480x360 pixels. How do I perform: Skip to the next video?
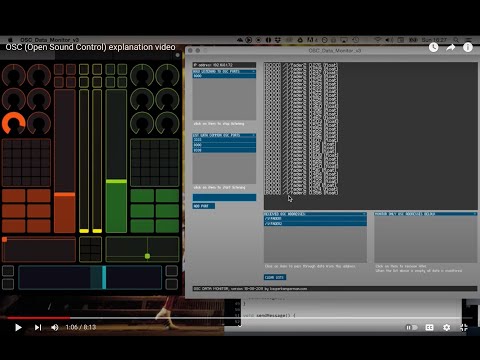[x=38, y=328]
